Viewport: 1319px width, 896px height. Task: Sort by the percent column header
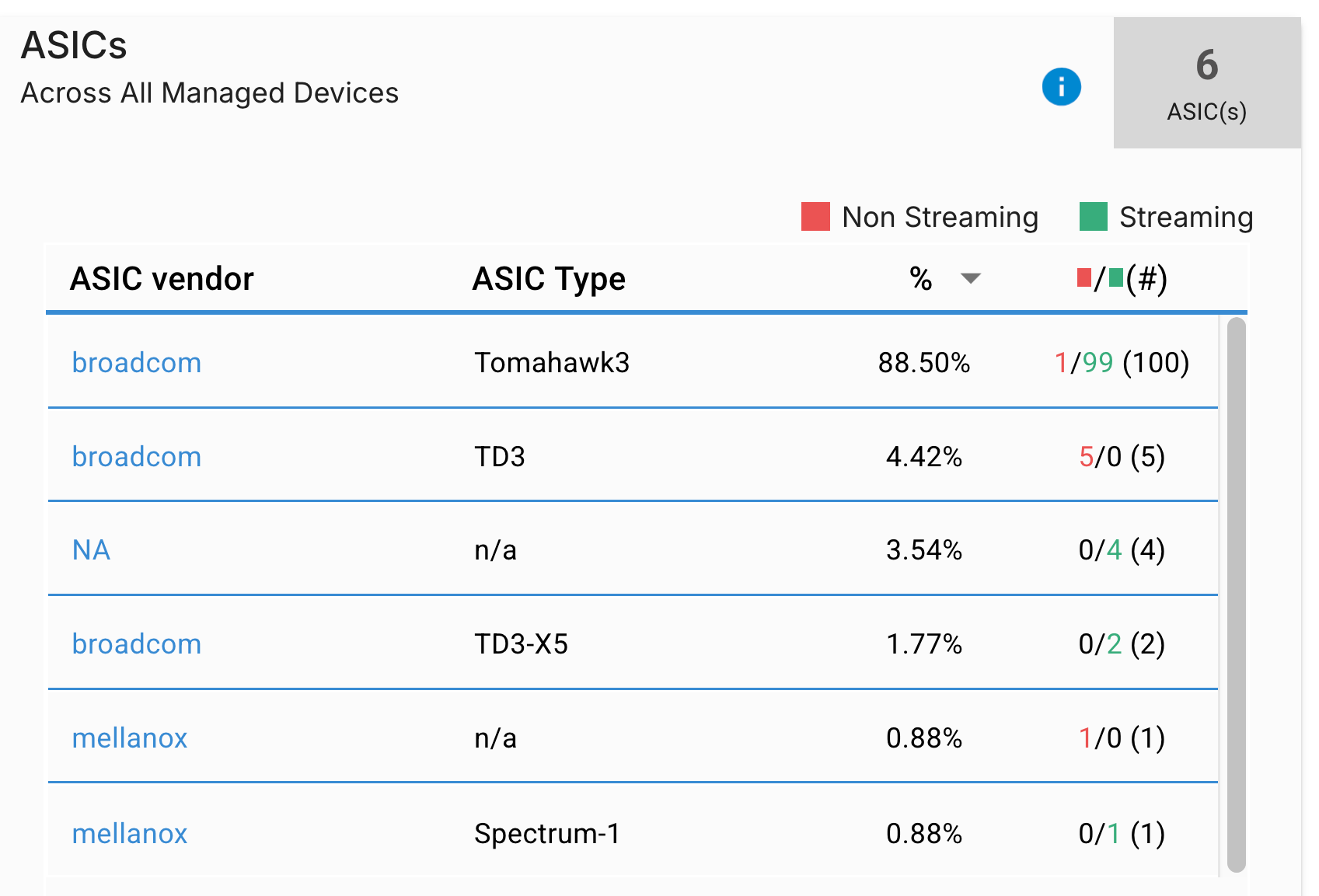pos(921,279)
